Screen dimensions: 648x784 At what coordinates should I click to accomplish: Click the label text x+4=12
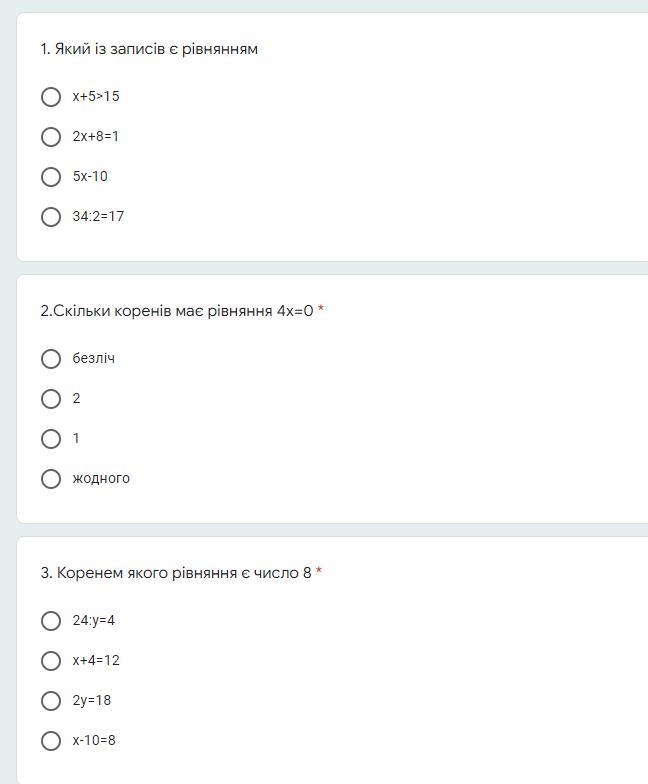pyautogui.click(x=96, y=660)
